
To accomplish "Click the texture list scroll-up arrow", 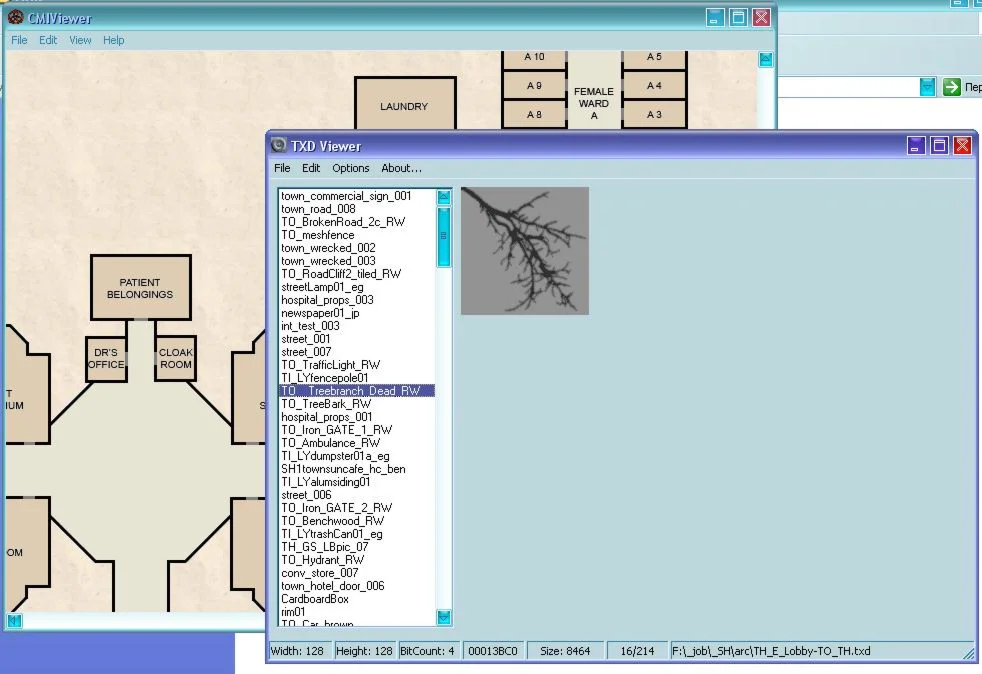I will pyautogui.click(x=444, y=197).
